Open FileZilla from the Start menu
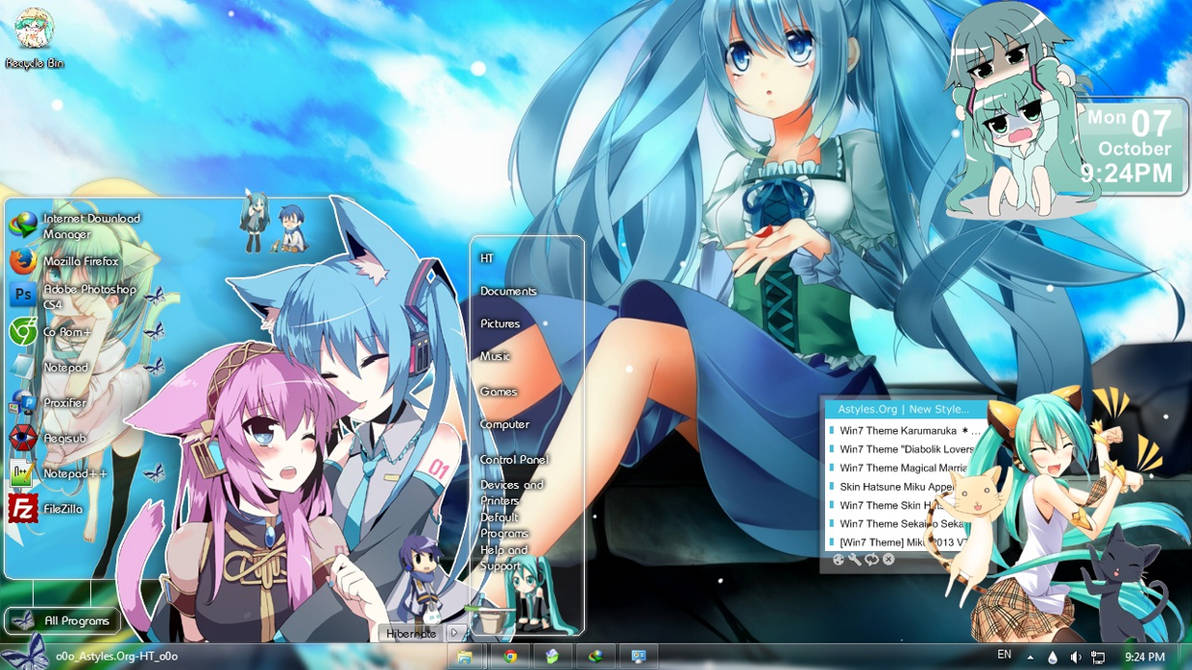Image resolution: width=1192 pixels, height=670 pixels. click(x=46, y=508)
